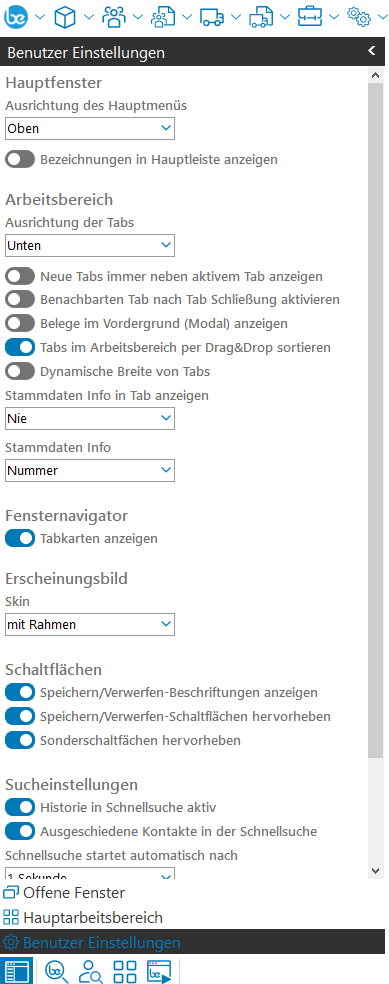Screen dimensions: 389x984
Task: Open the box (articles) icon menu
Action: [65, 17]
